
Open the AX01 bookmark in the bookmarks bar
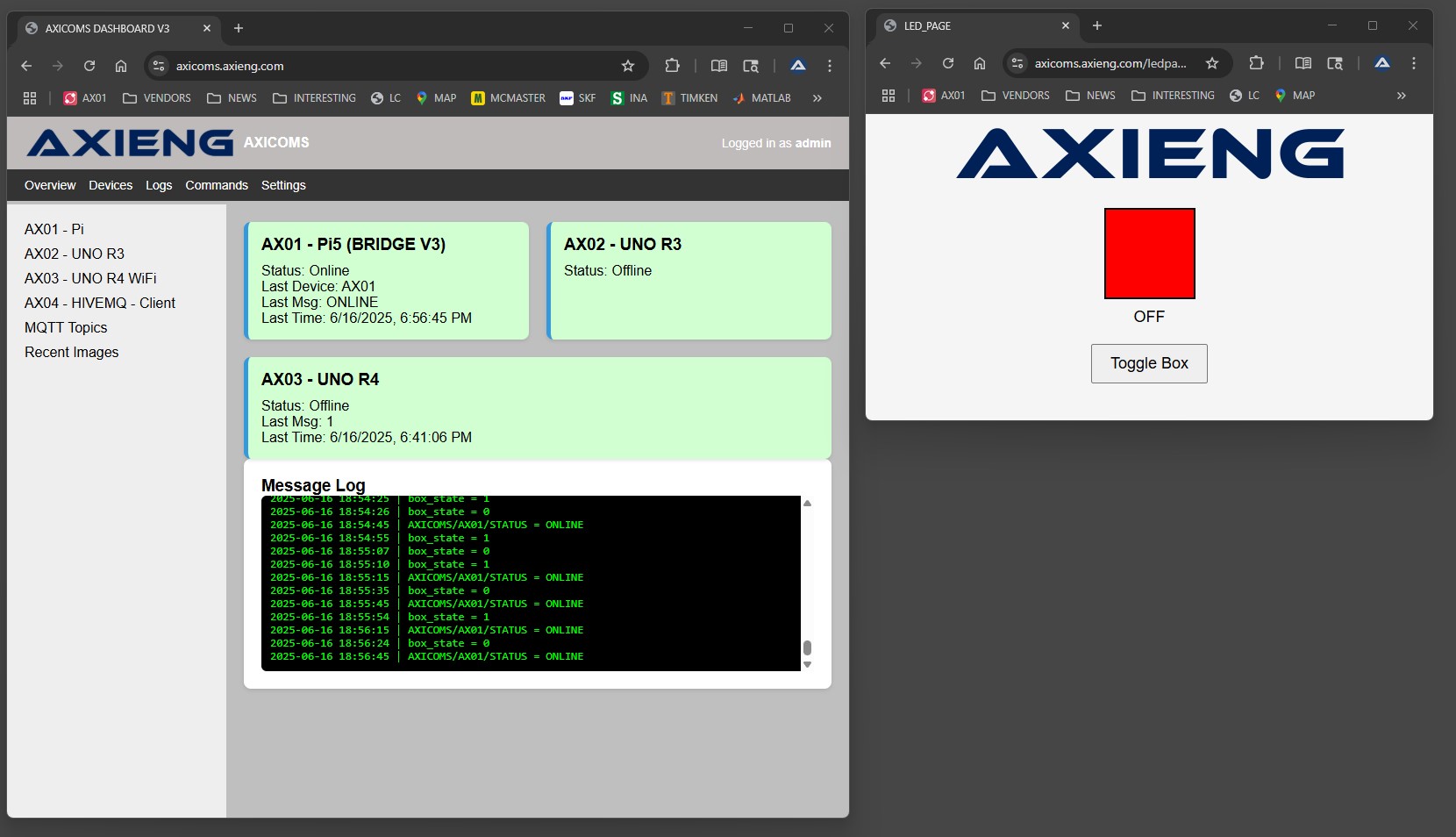[84, 98]
